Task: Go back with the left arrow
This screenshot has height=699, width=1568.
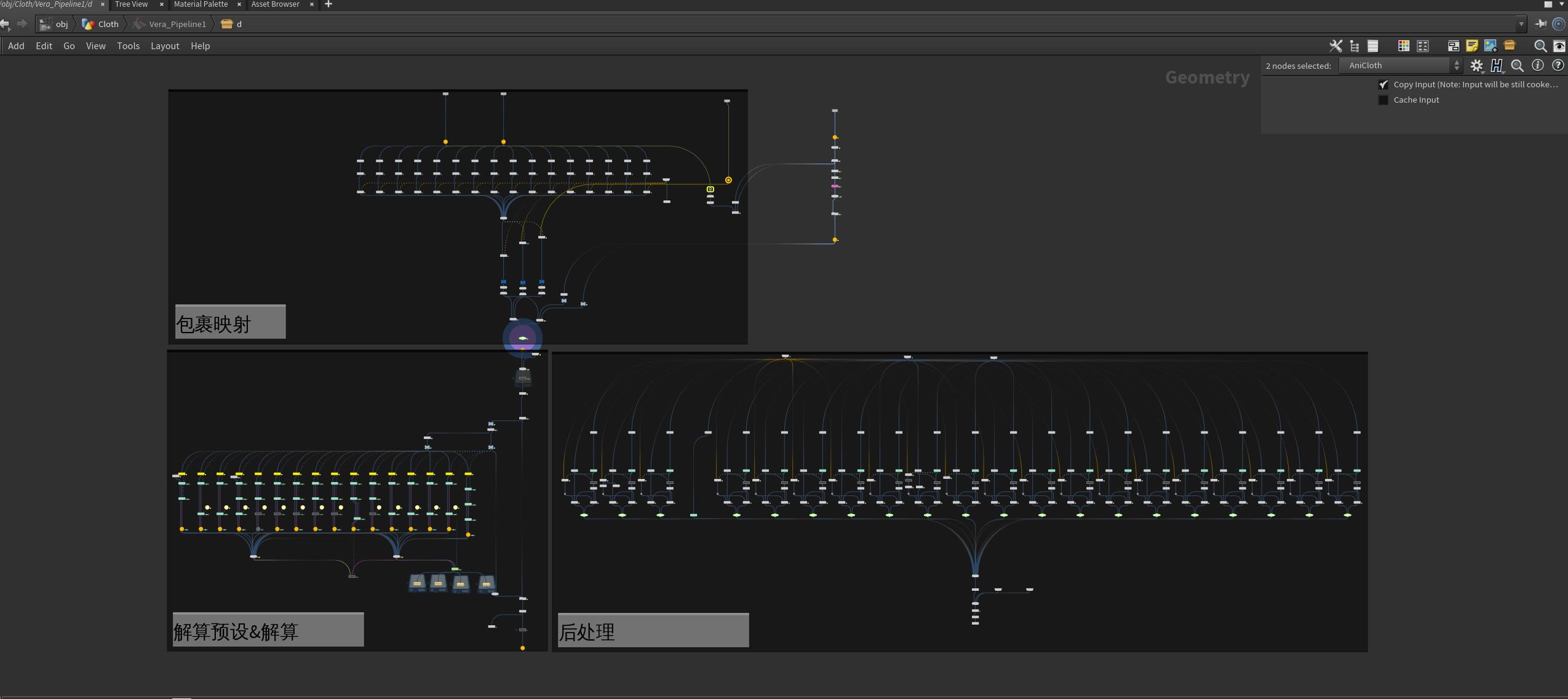Action: click(5, 24)
